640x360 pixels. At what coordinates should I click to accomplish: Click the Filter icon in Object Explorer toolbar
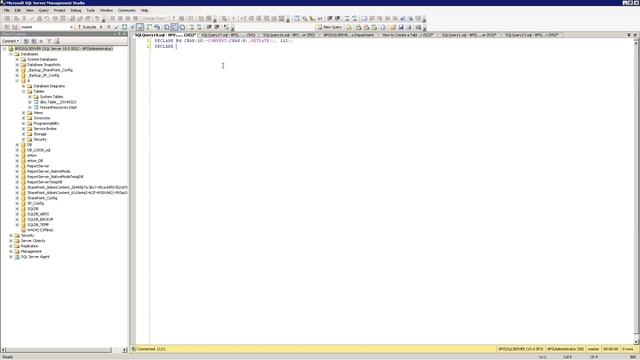click(49, 41)
